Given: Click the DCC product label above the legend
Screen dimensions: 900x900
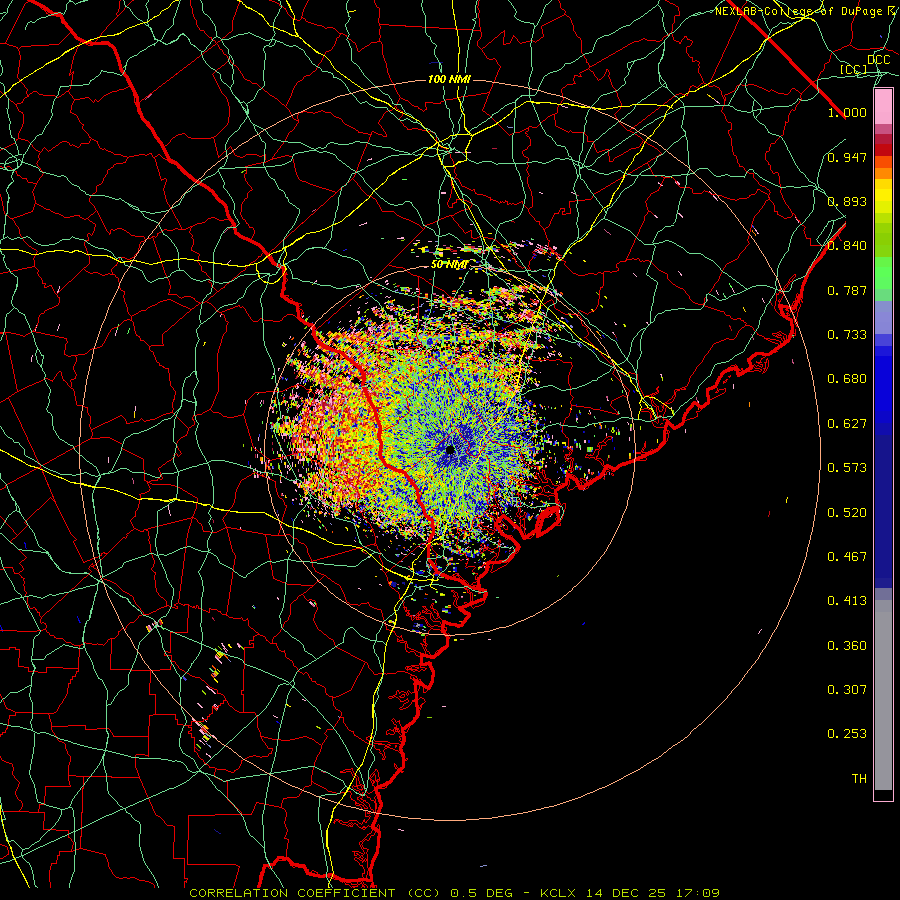Looking at the screenshot, I should coord(879,60).
